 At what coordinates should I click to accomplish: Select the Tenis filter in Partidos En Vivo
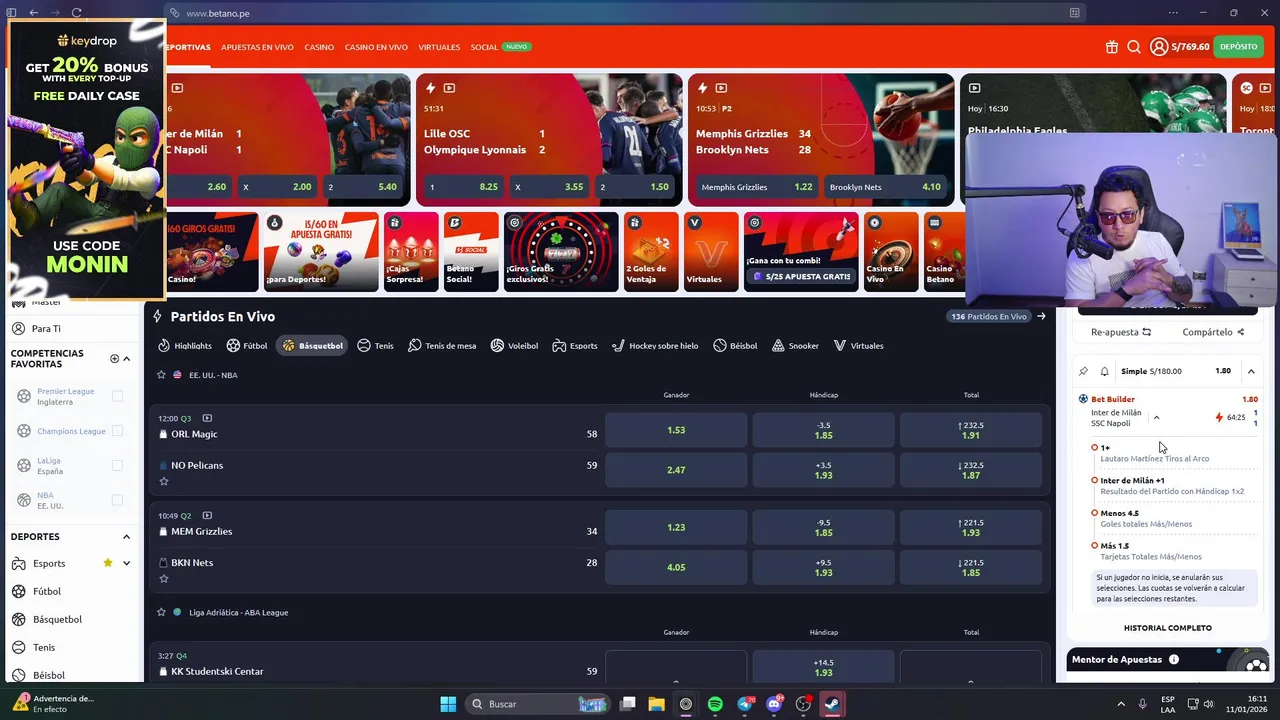click(x=375, y=346)
